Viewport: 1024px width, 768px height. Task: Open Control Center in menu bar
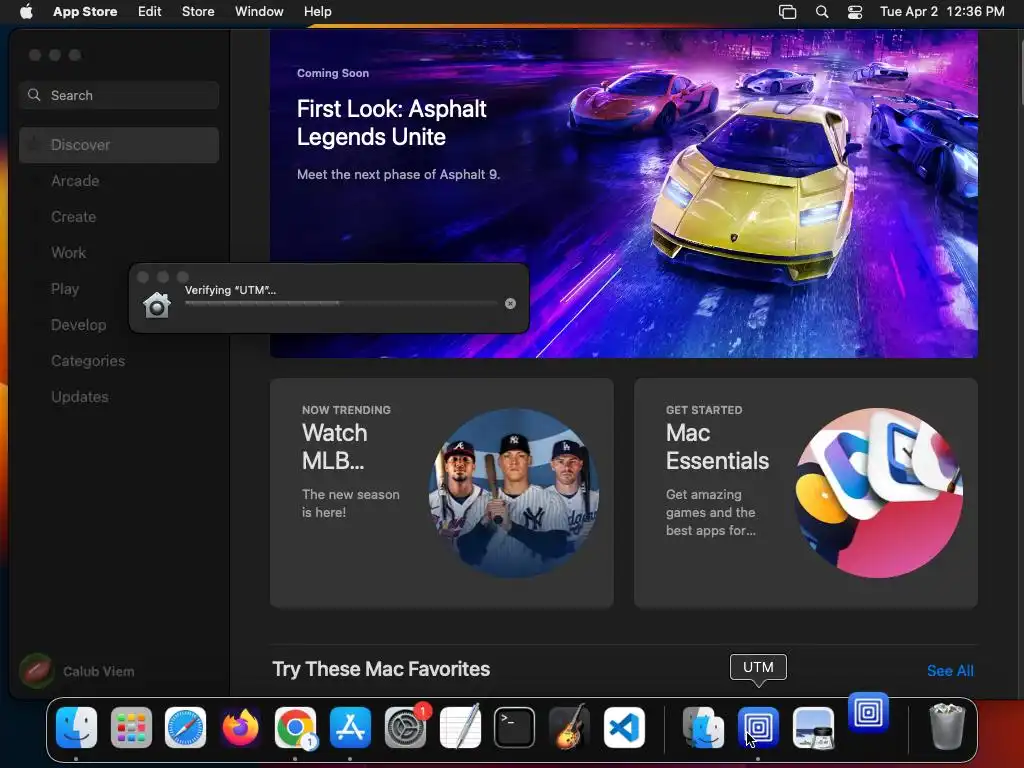click(855, 12)
